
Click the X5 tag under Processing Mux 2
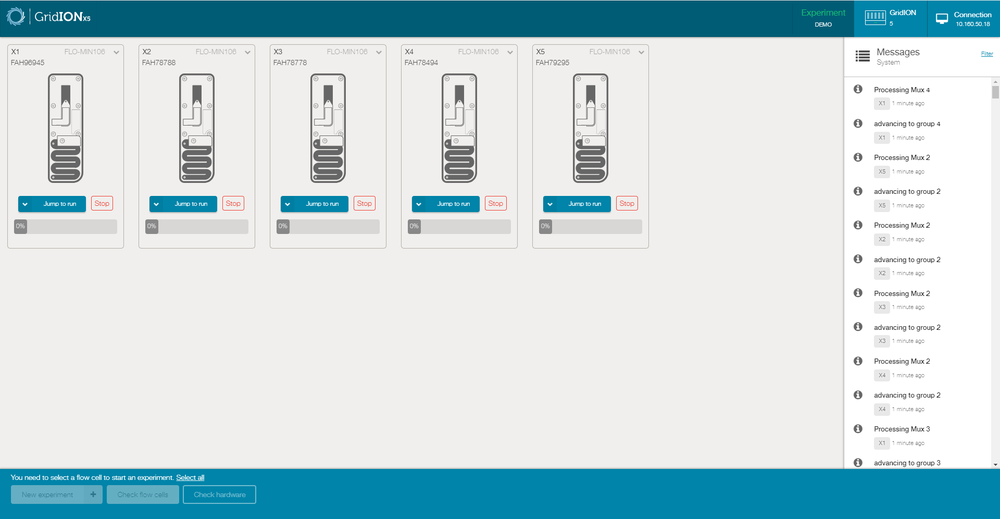(x=881, y=172)
